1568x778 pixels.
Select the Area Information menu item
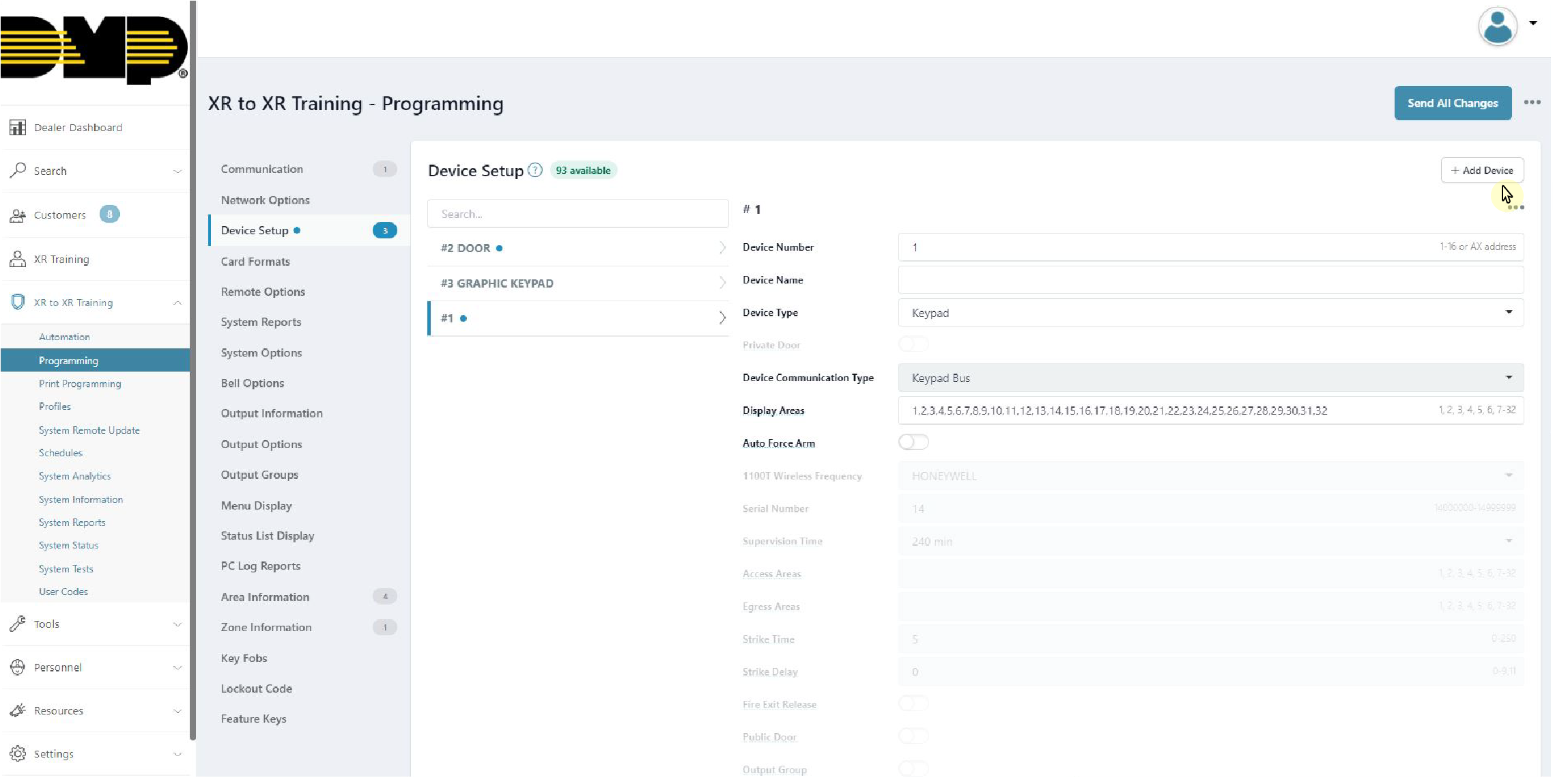(x=265, y=597)
